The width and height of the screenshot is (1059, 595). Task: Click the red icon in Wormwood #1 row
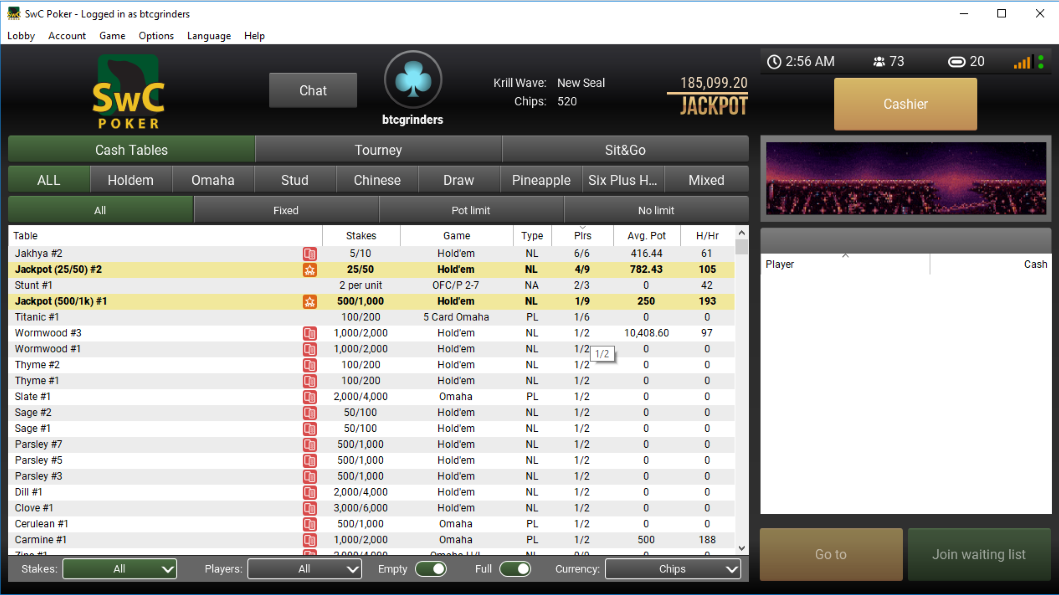pyautogui.click(x=309, y=349)
